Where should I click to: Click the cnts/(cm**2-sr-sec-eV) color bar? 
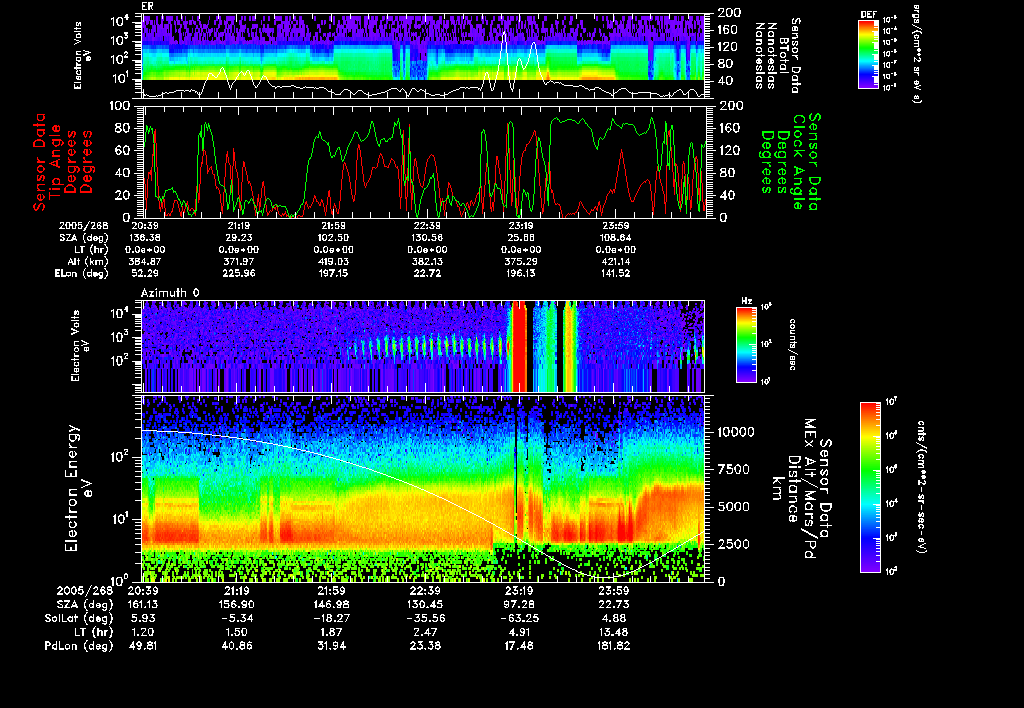870,487
